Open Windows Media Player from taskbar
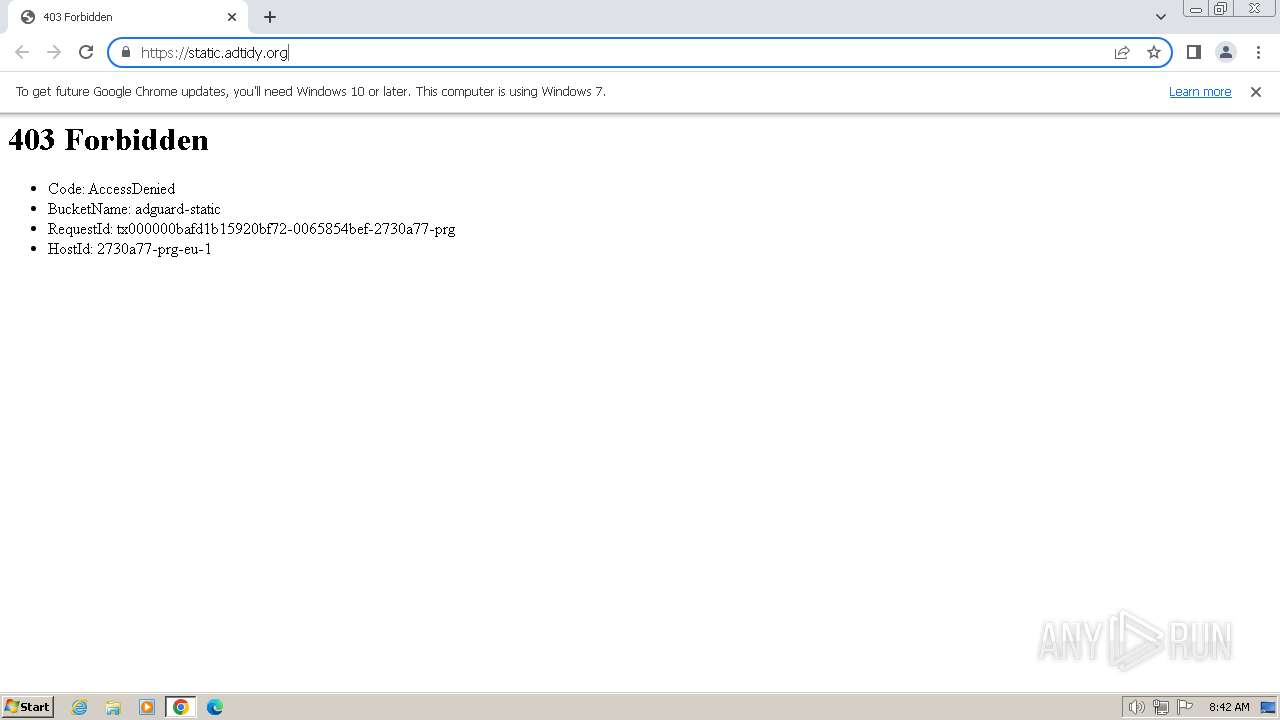Image resolution: width=1280 pixels, height=720 pixels. [147, 707]
